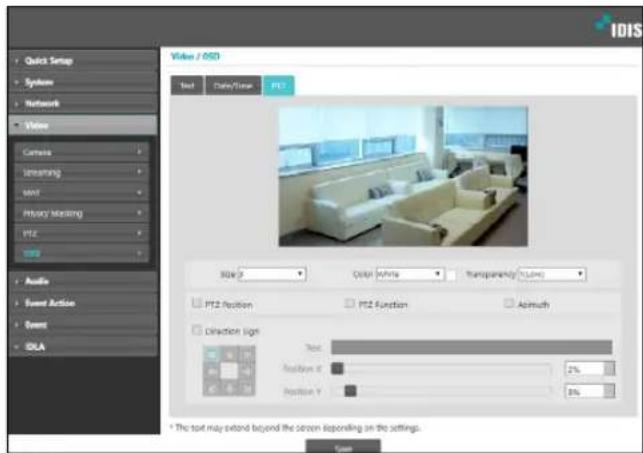
Task: Expand the System sidebar section
Action: (x=82, y=82)
